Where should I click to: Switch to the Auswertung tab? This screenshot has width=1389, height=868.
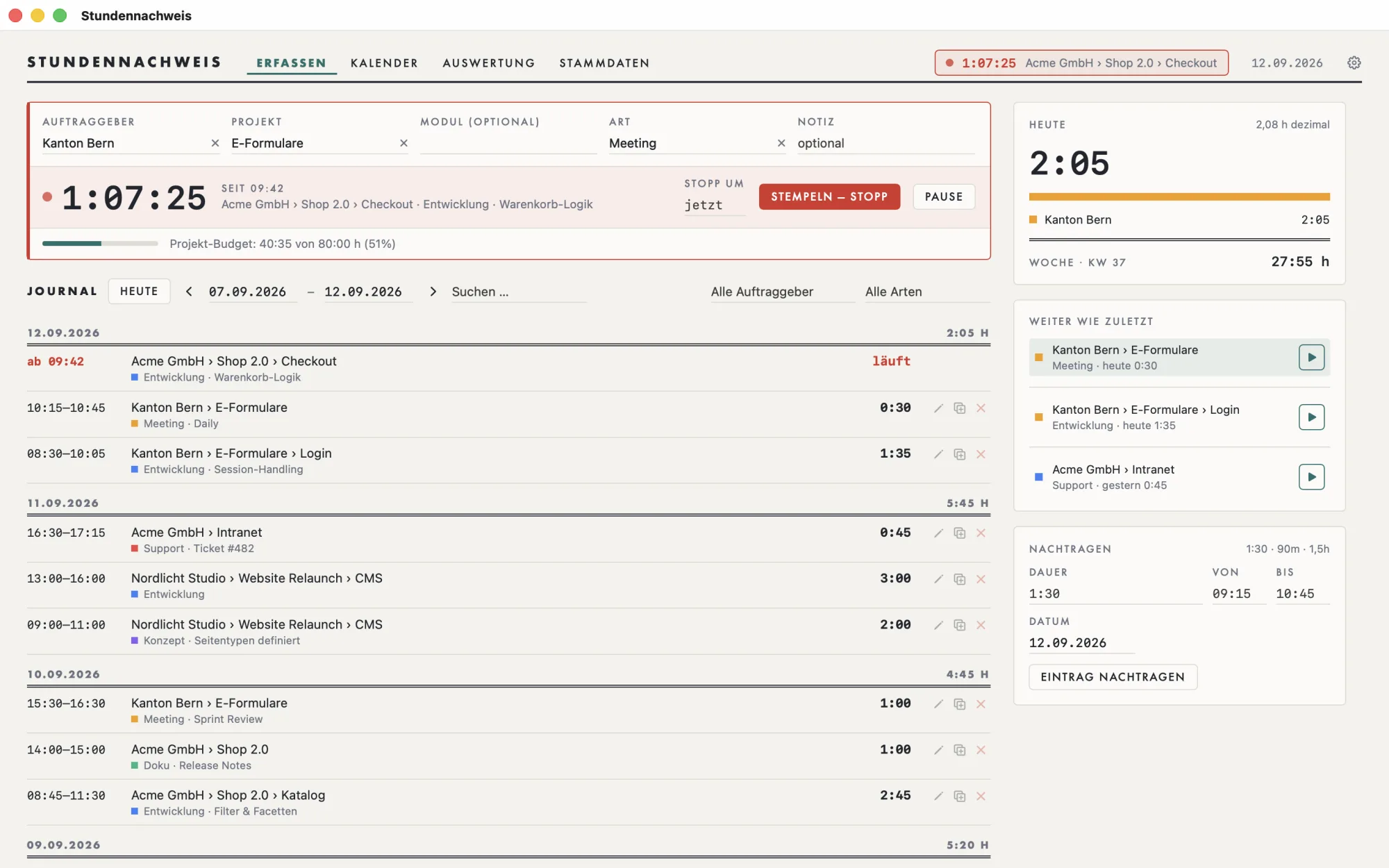pyautogui.click(x=489, y=62)
